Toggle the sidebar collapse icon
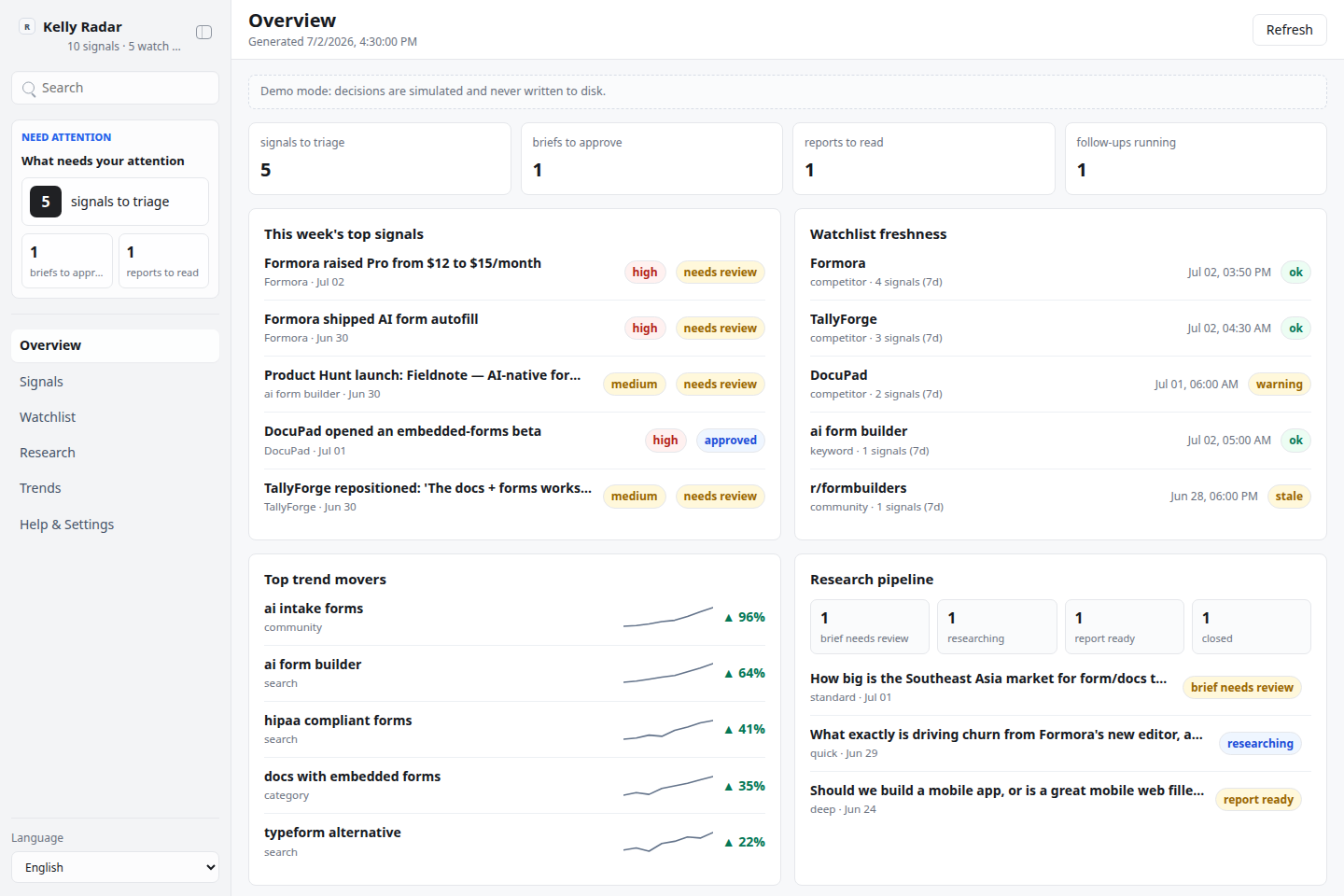Image resolution: width=1344 pixels, height=896 pixels. pyautogui.click(x=203, y=33)
